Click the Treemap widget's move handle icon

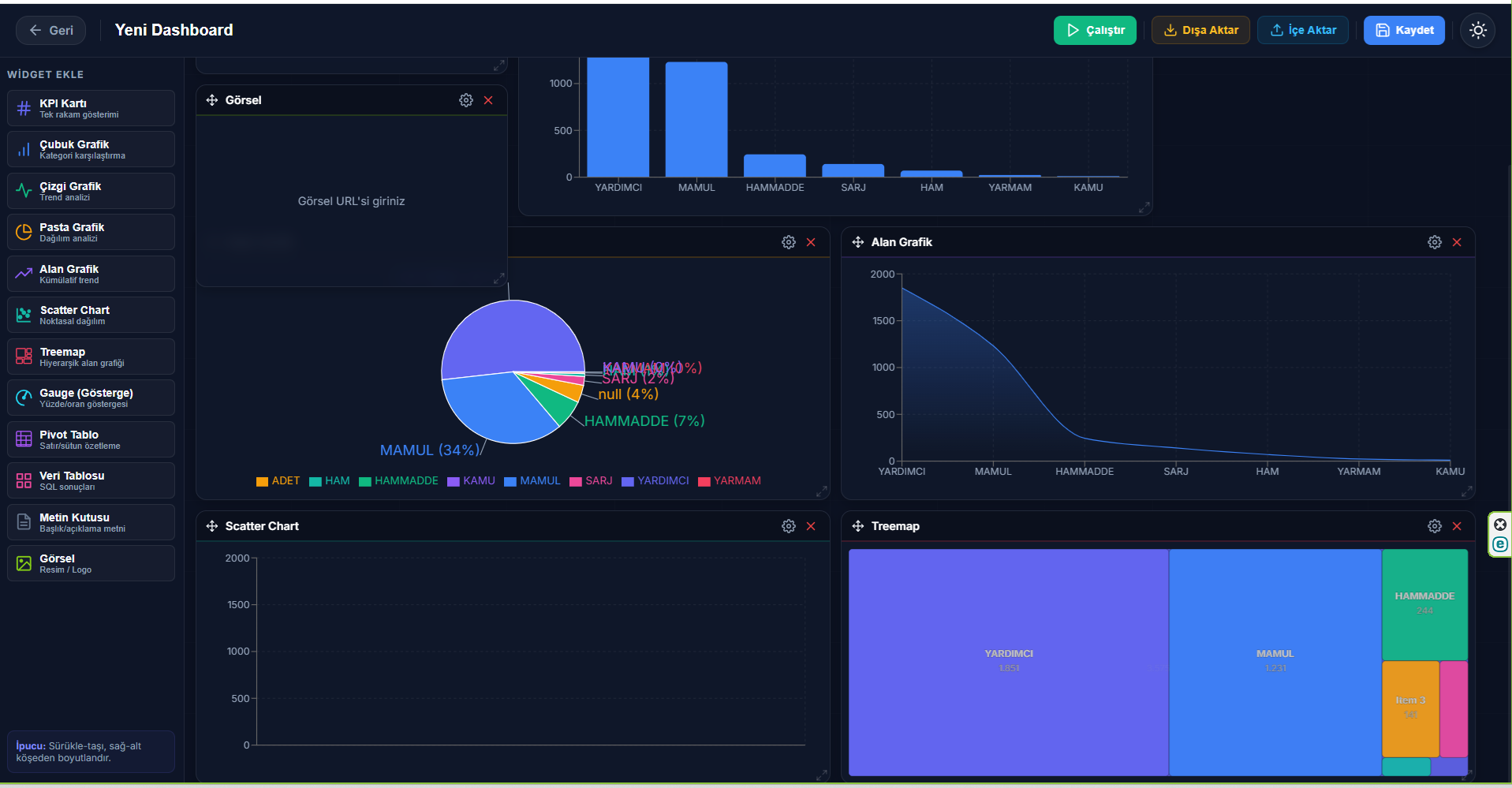[x=858, y=526]
